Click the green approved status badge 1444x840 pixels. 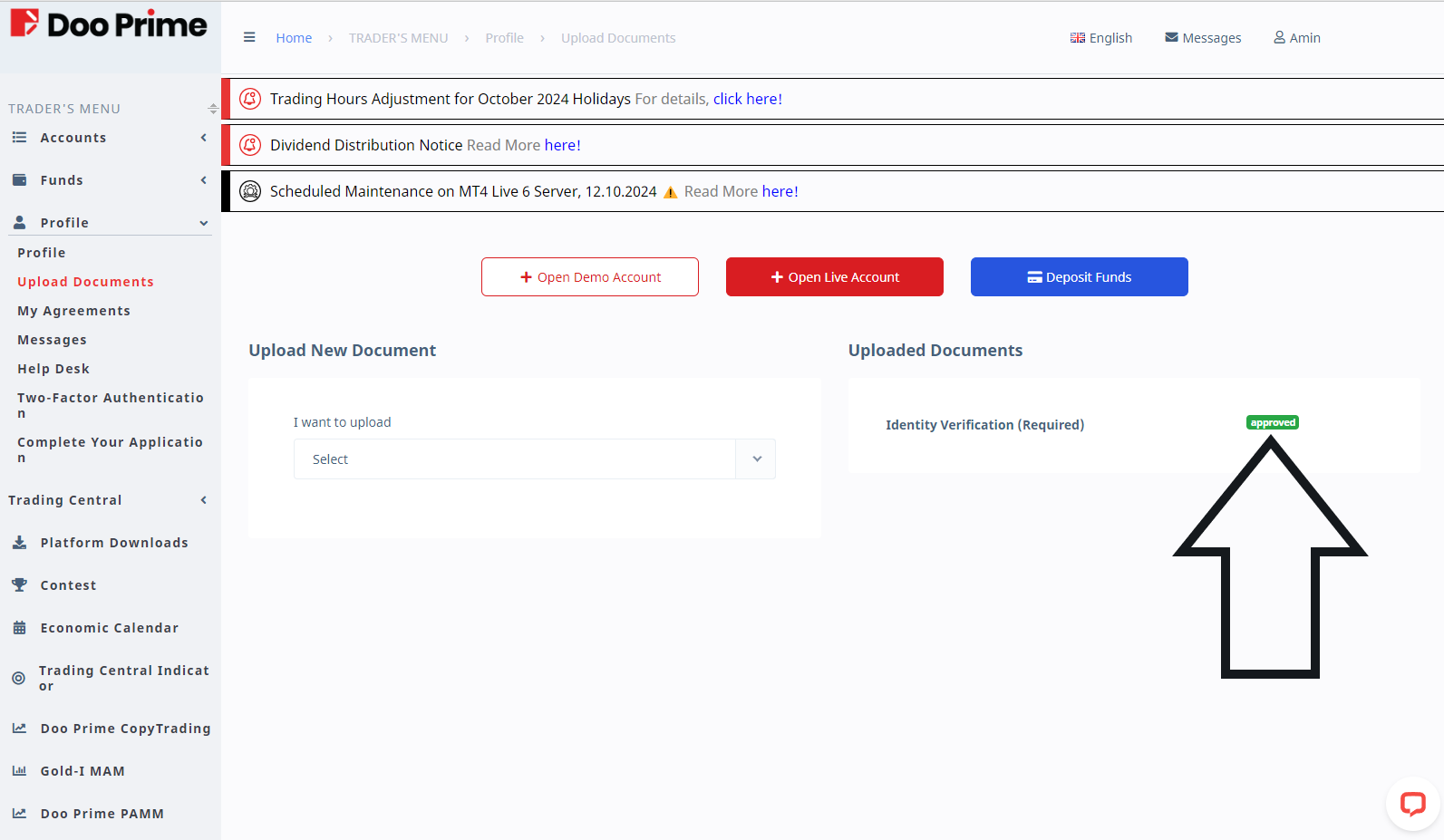pos(1273,422)
